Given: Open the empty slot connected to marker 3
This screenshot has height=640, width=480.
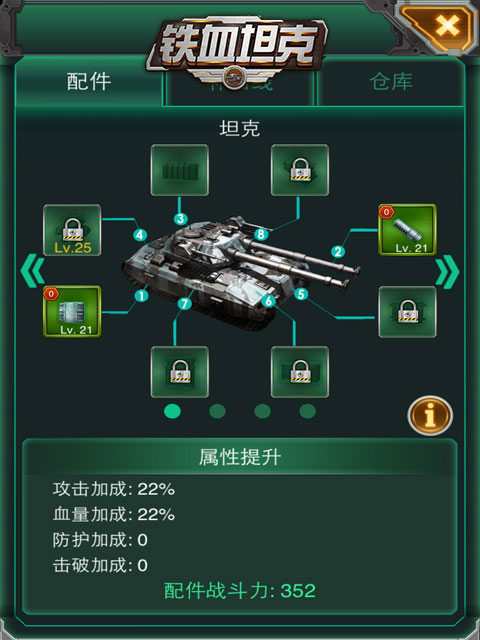Looking at the screenshot, I should (180, 170).
